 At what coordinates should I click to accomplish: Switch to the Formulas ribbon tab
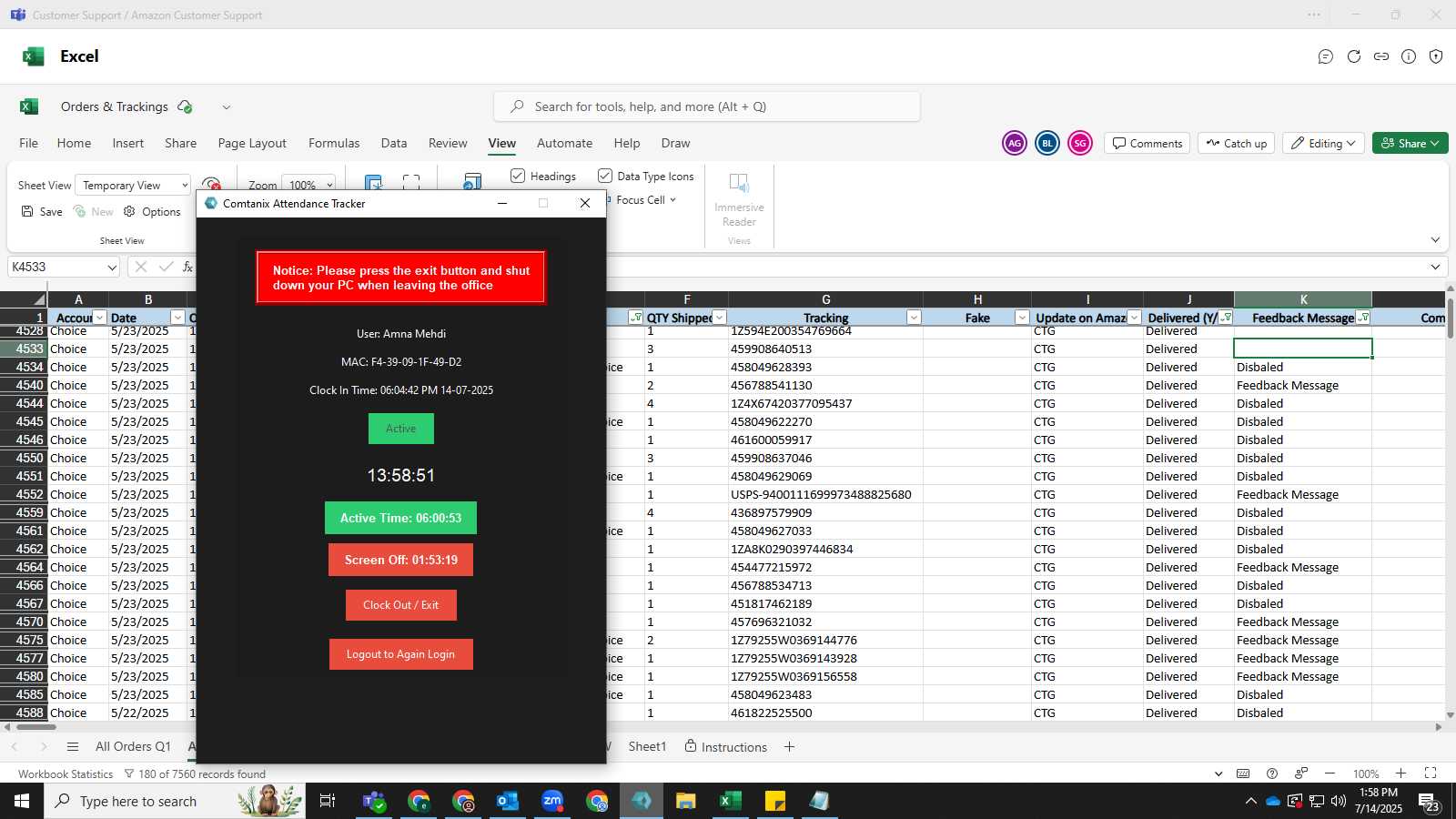(334, 143)
